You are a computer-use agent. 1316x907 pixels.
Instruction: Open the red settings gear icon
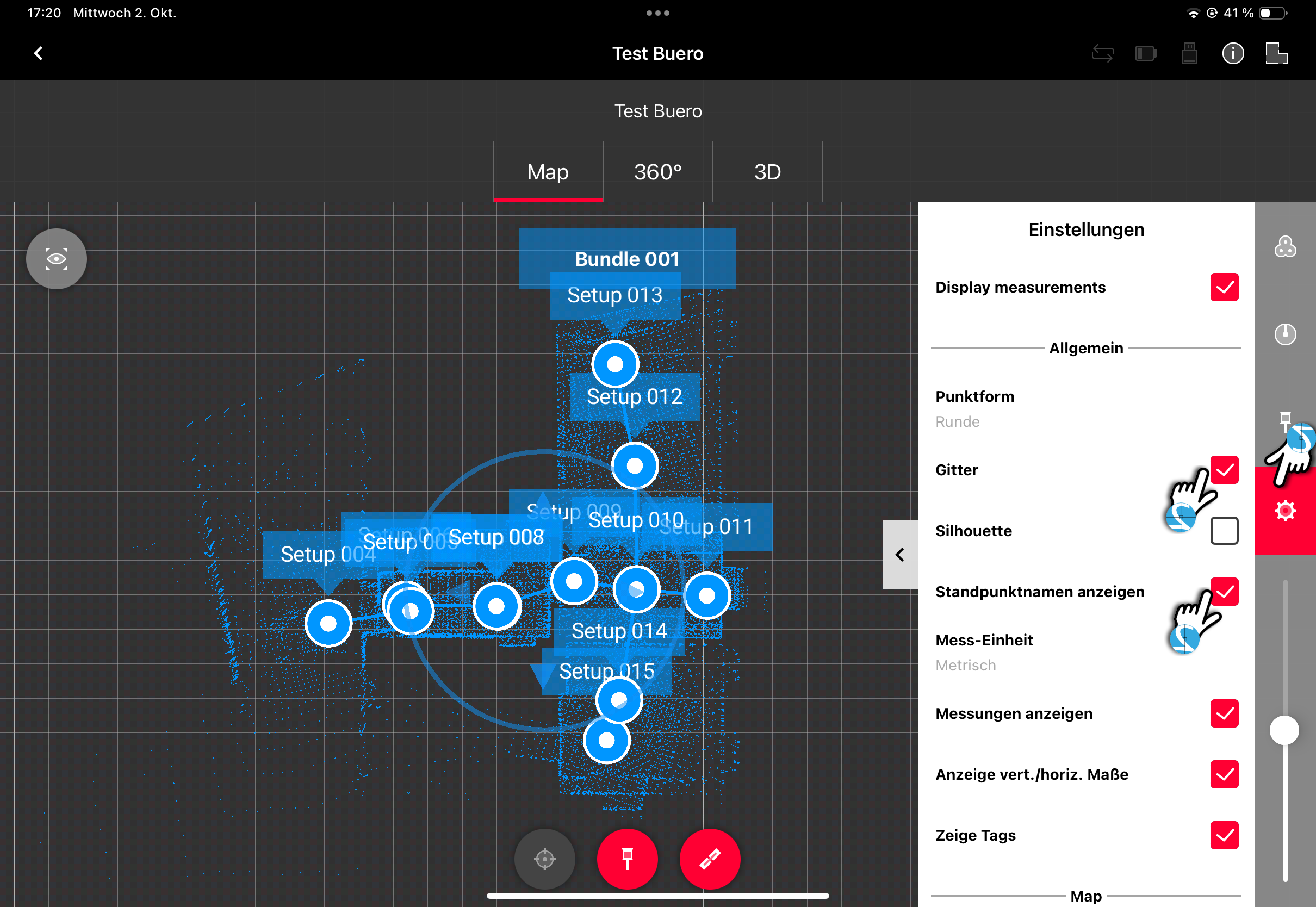point(1286,511)
